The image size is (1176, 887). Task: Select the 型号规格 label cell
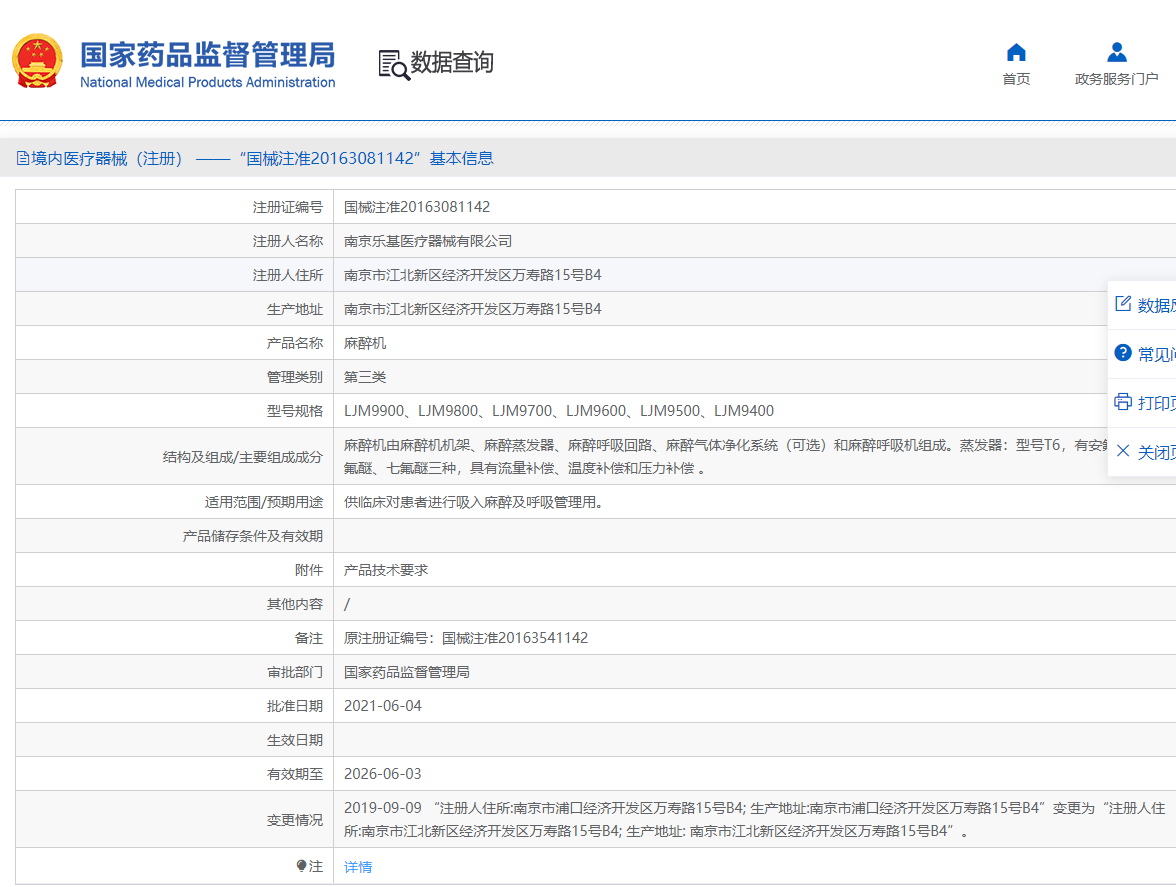pos(175,411)
